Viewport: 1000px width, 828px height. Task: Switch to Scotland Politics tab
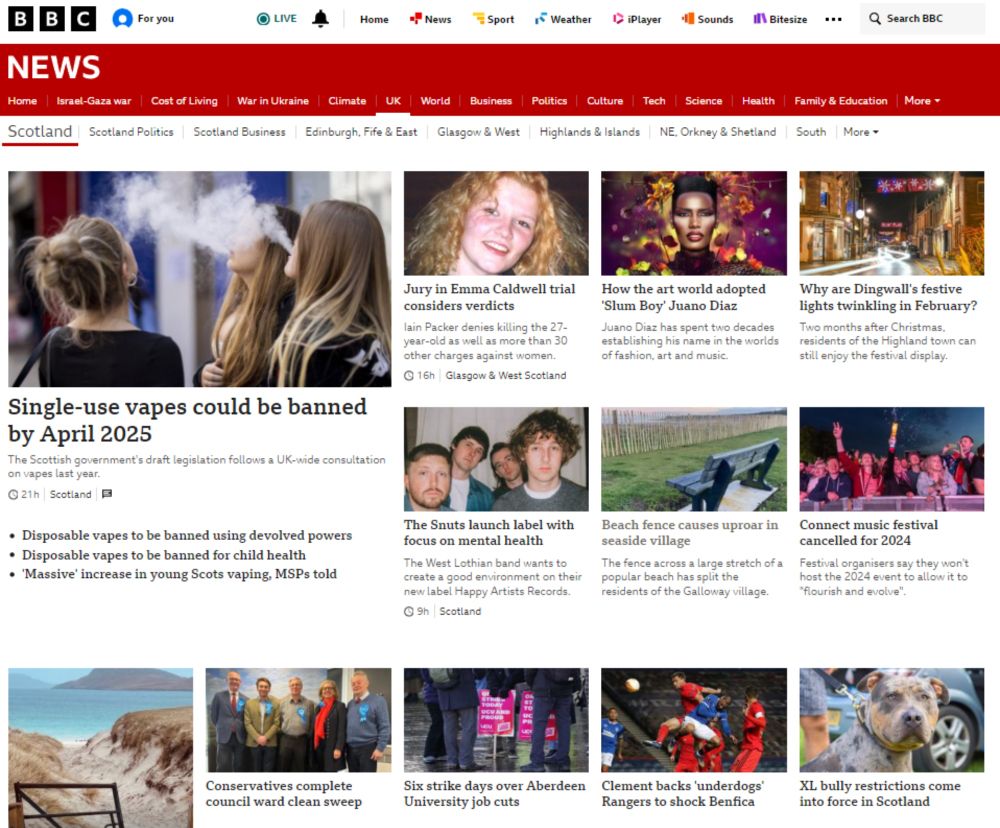tap(131, 132)
